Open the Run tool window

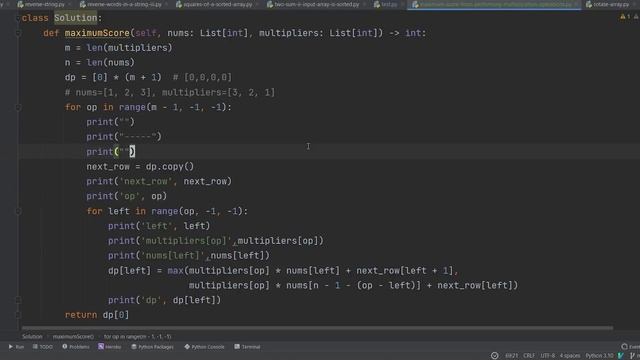pos(16,347)
